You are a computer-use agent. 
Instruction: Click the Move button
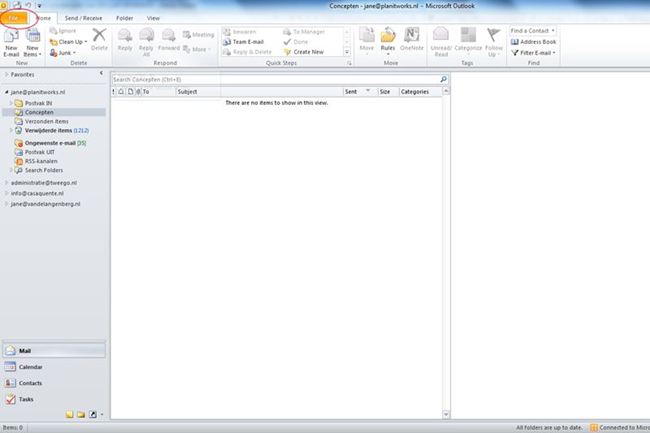tap(366, 41)
